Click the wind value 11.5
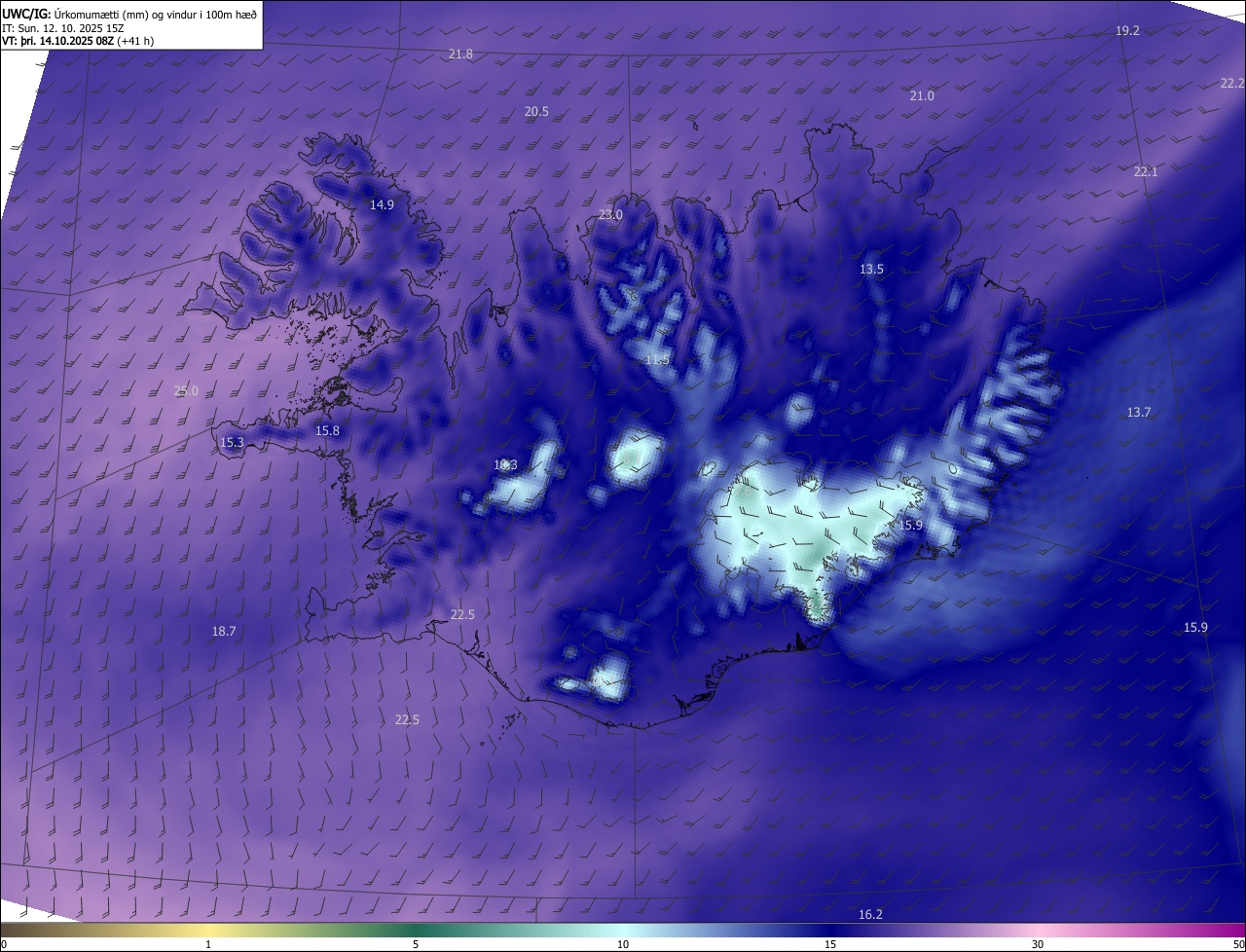This screenshot has height=952, width=1246. click(658, 360)
